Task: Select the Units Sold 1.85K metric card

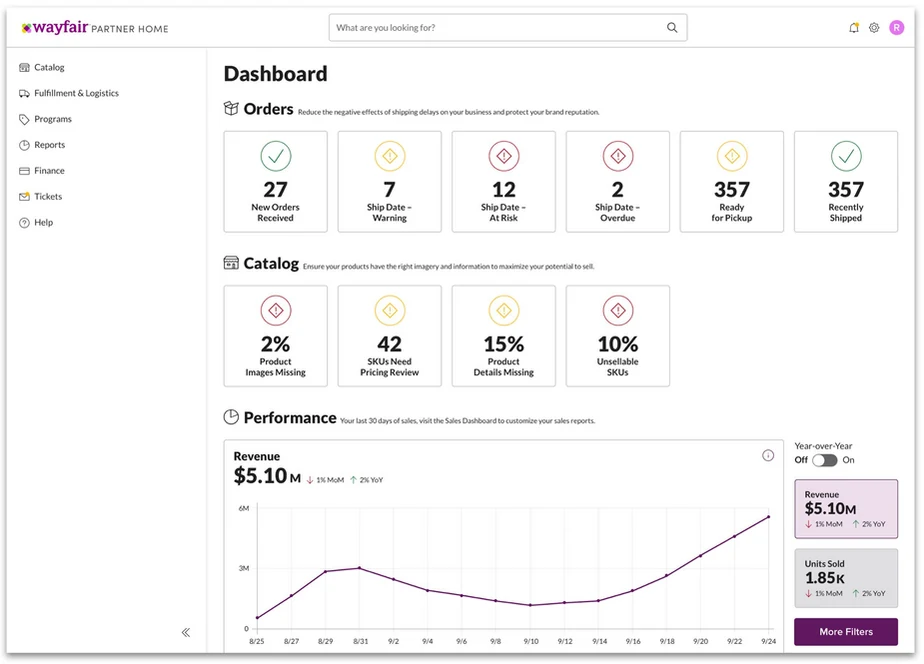Action: (846, 579)
